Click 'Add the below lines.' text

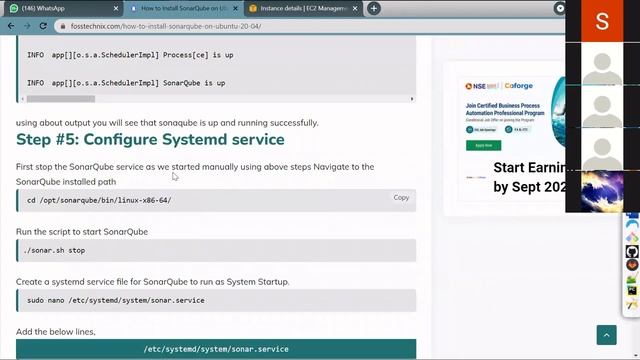56,332
